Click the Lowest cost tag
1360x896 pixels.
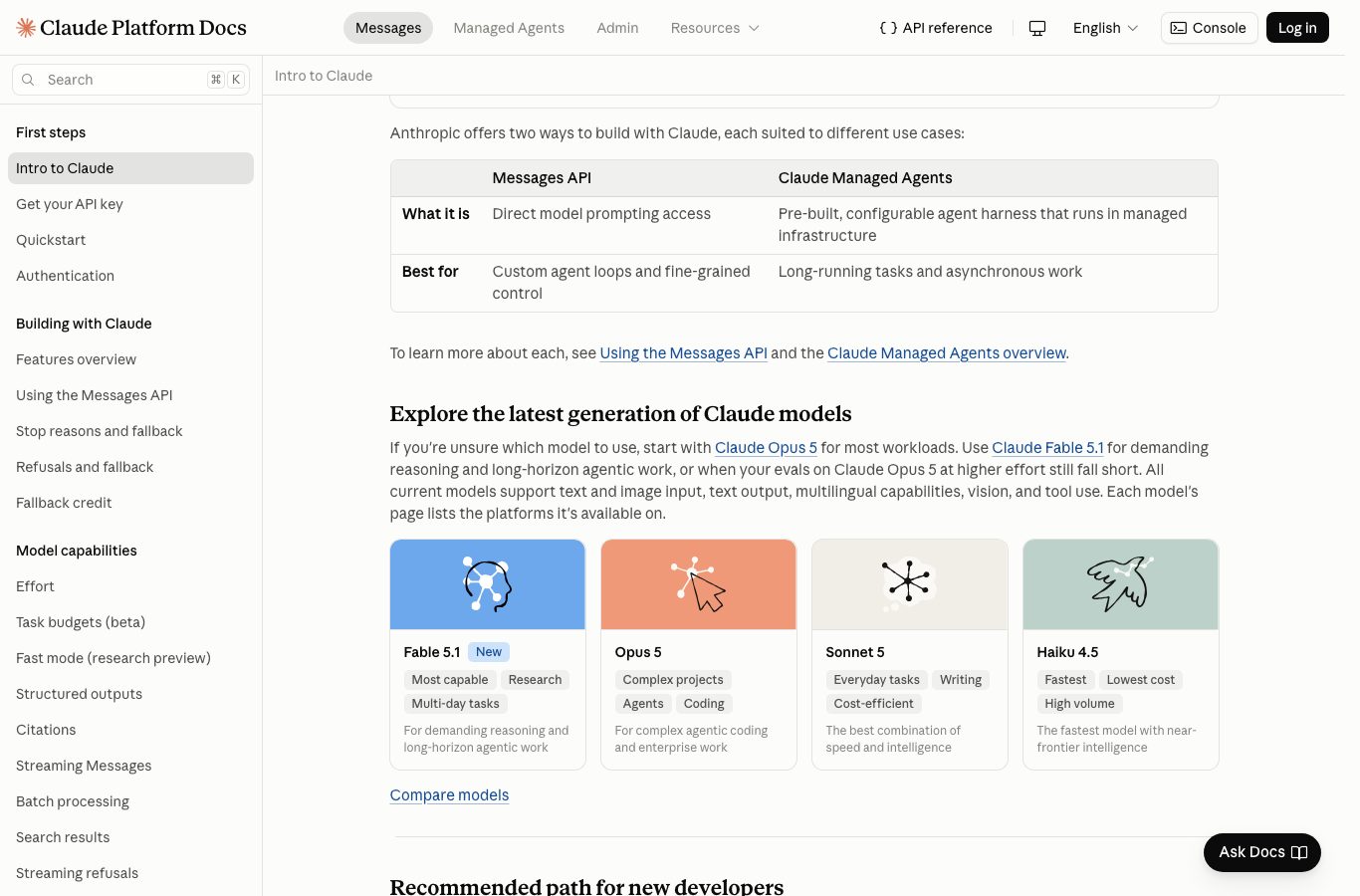point(1141,680)
